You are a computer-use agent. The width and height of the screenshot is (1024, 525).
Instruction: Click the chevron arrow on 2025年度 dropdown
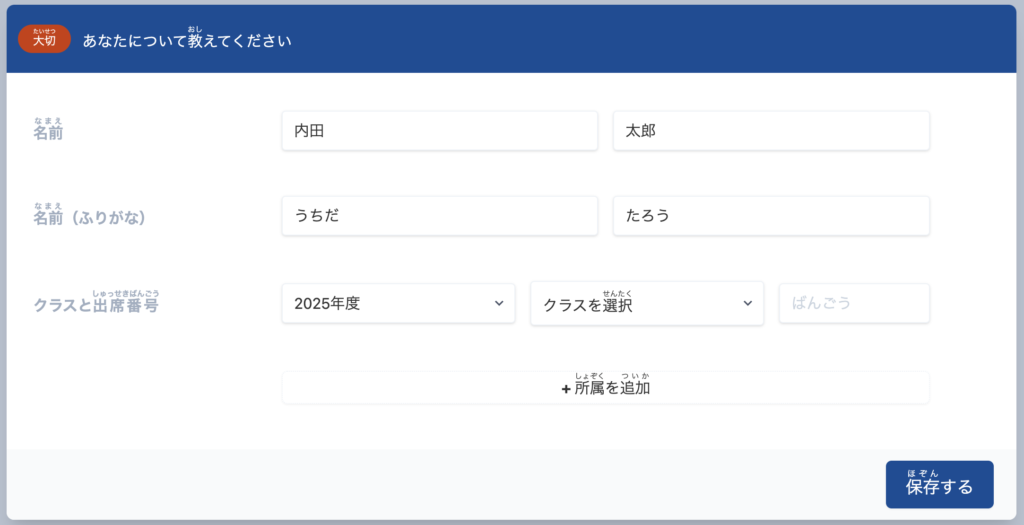click(x=499, y=304)
